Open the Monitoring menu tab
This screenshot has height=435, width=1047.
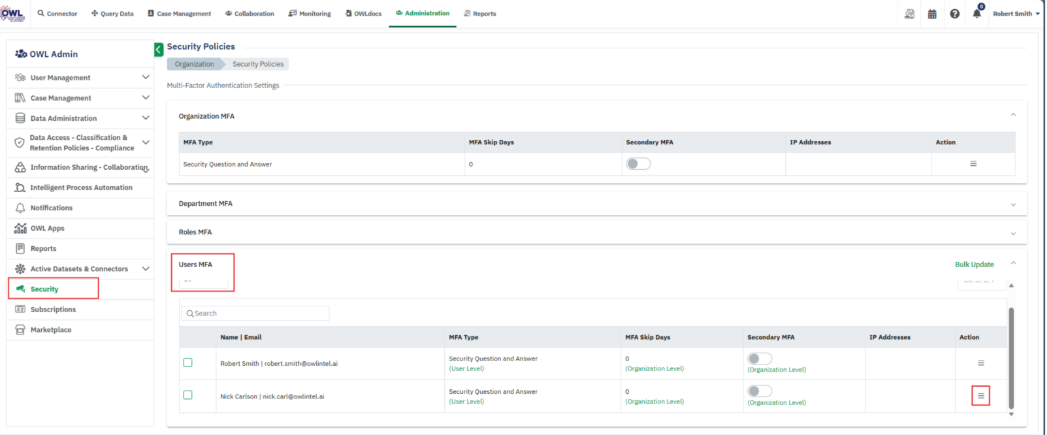[308, 14]
